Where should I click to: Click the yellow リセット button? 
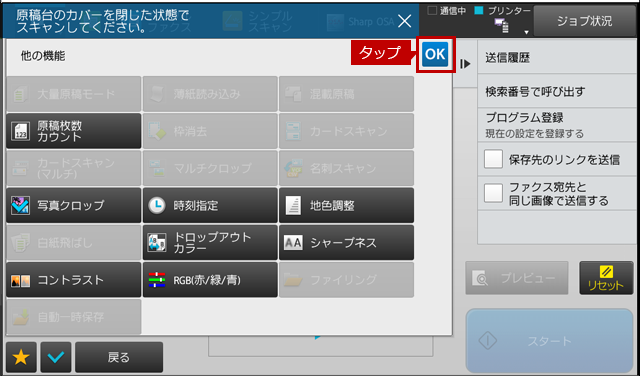[606, 278]
